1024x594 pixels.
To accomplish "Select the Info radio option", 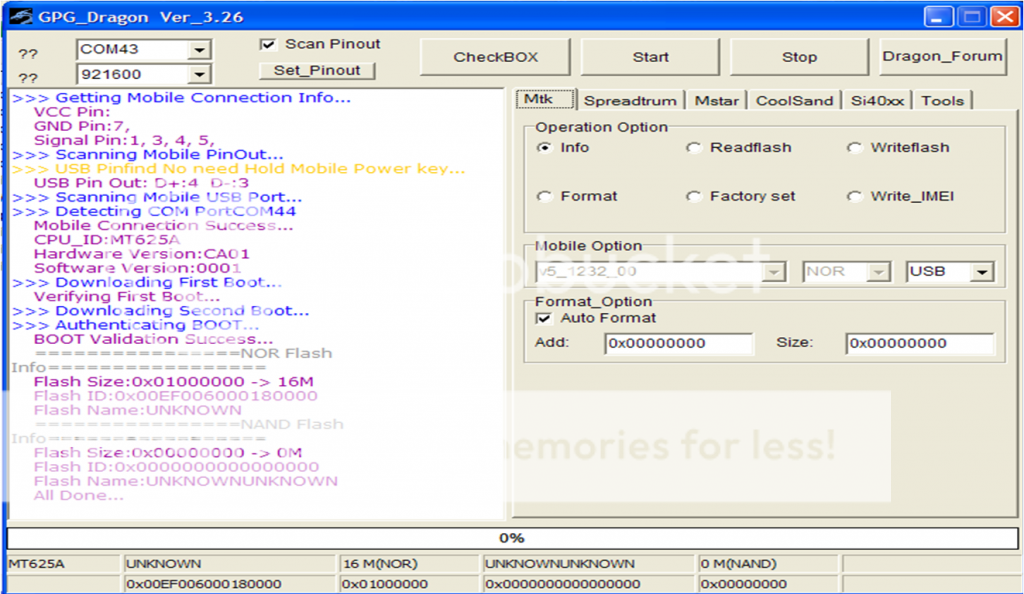I will coord(545,148).
